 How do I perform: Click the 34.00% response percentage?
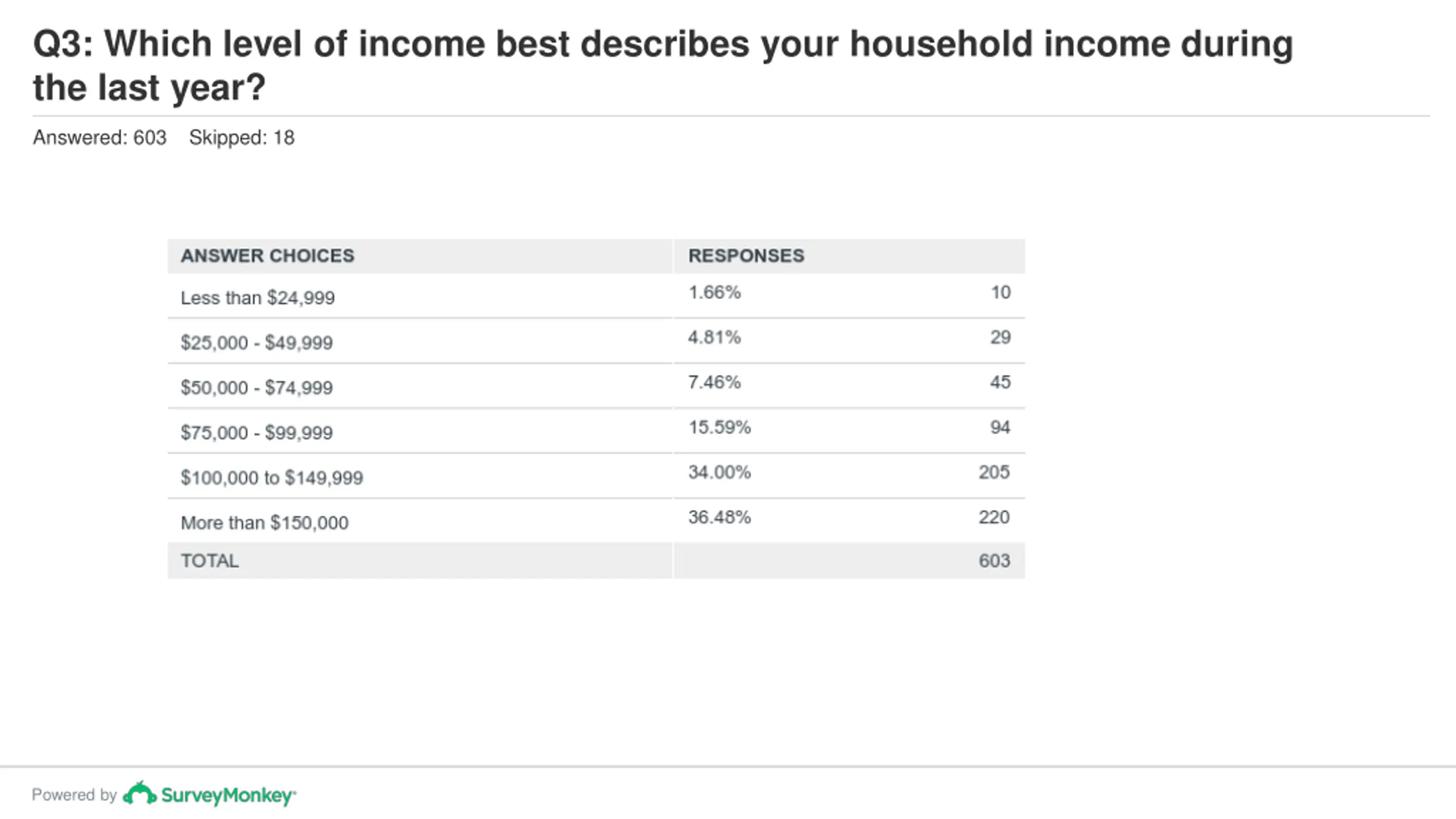719,472
